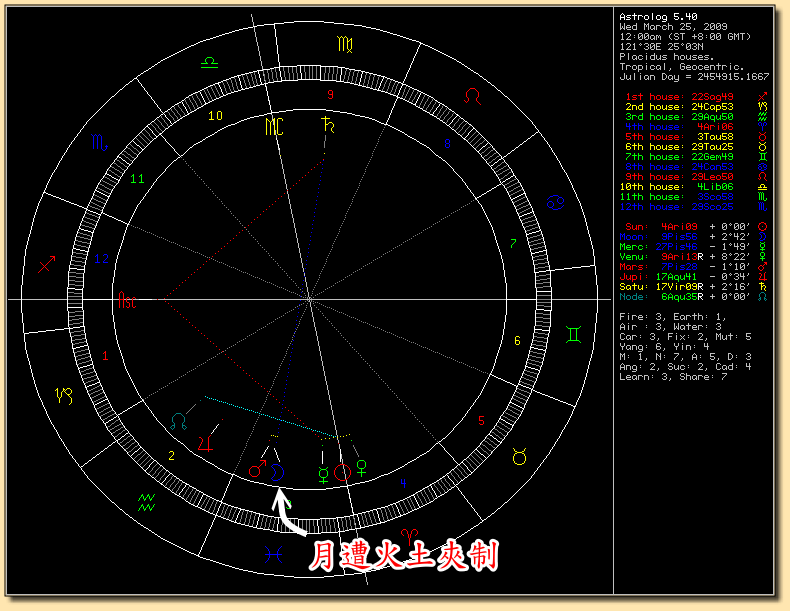
Task: Click house number 7 in the wheel
Action: (x=513, y=244)
